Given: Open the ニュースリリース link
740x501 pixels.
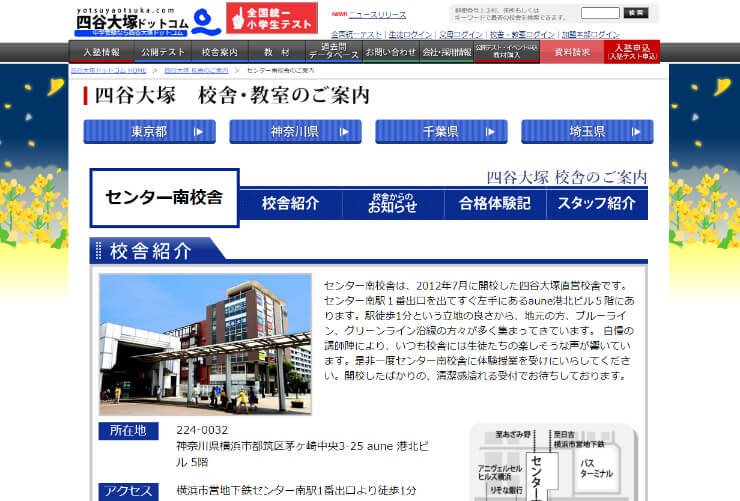Looking at the screenshot, I should click(377, 15).
